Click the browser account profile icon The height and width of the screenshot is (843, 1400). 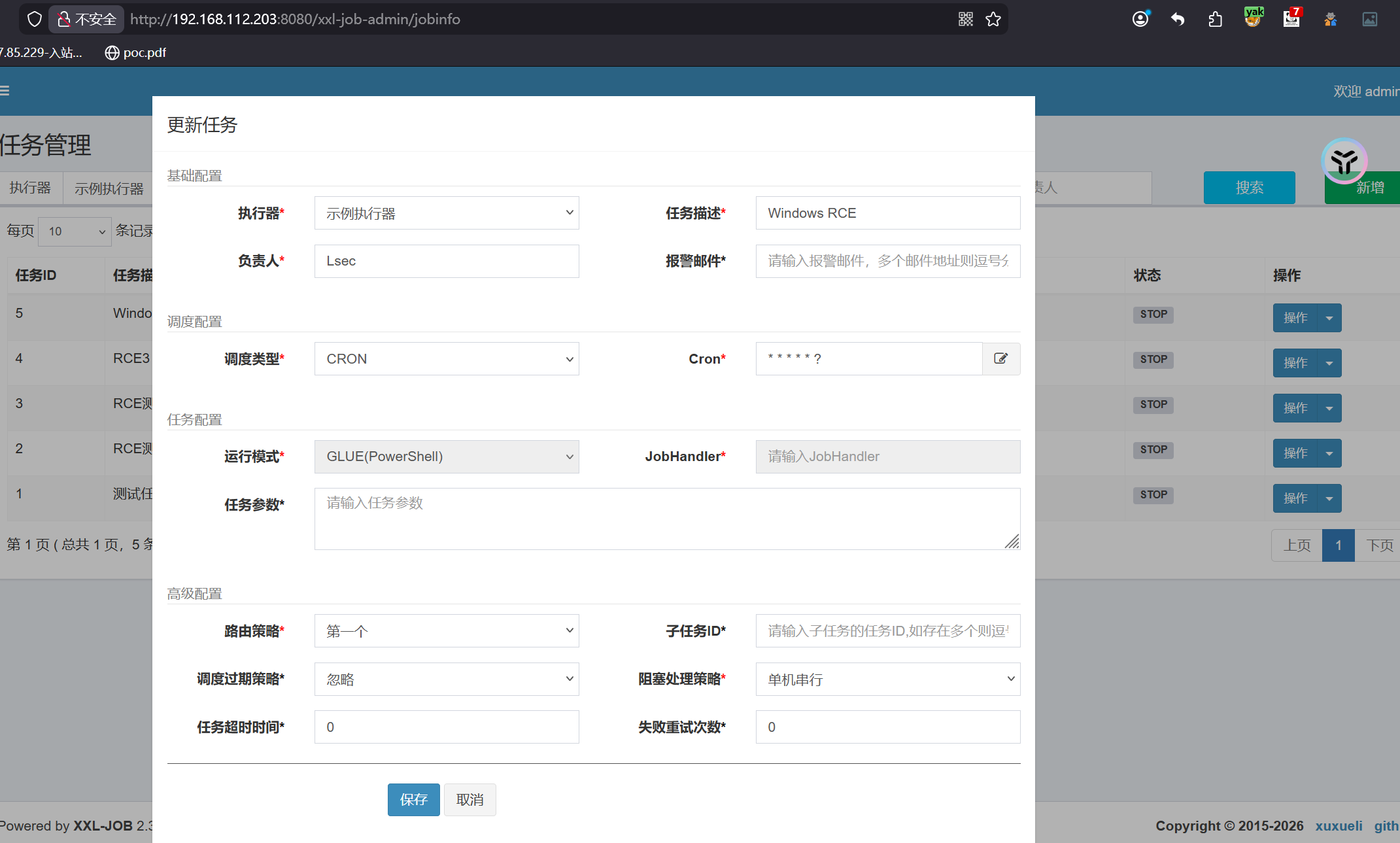1140,19
